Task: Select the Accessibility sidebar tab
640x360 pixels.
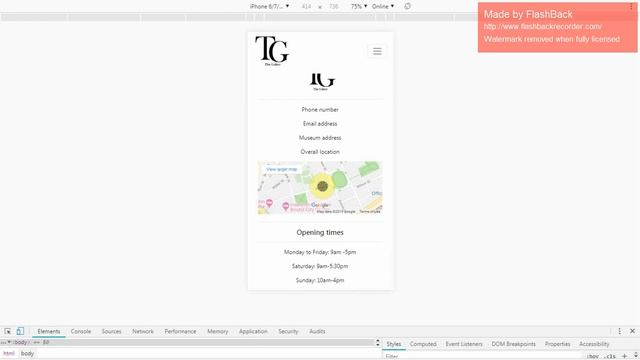Action: pos(594,344)
